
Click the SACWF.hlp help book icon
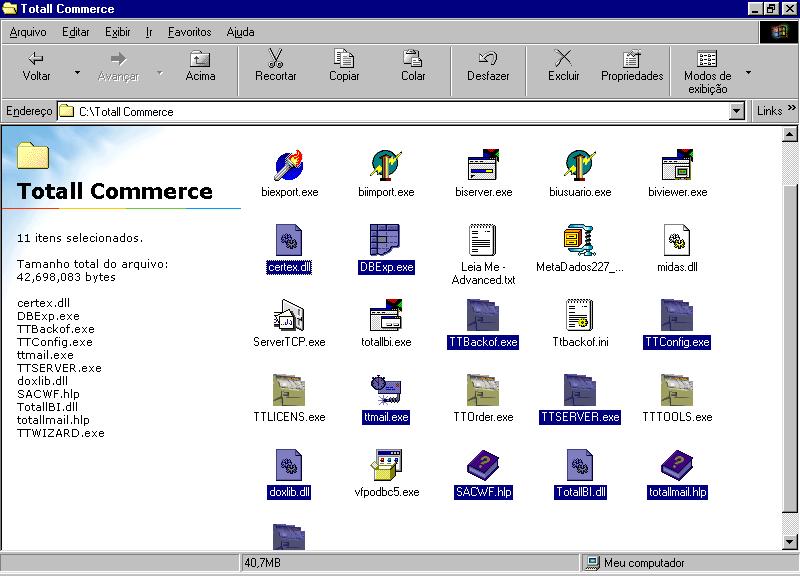pos(483,465)
